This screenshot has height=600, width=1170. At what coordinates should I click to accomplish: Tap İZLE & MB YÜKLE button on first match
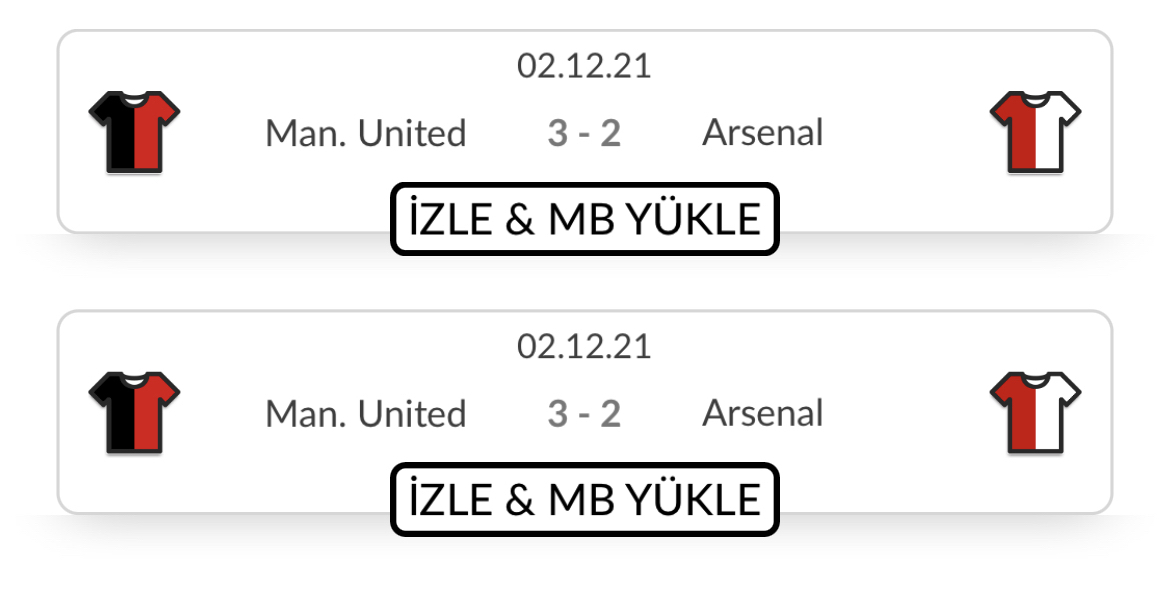point(585,219)
